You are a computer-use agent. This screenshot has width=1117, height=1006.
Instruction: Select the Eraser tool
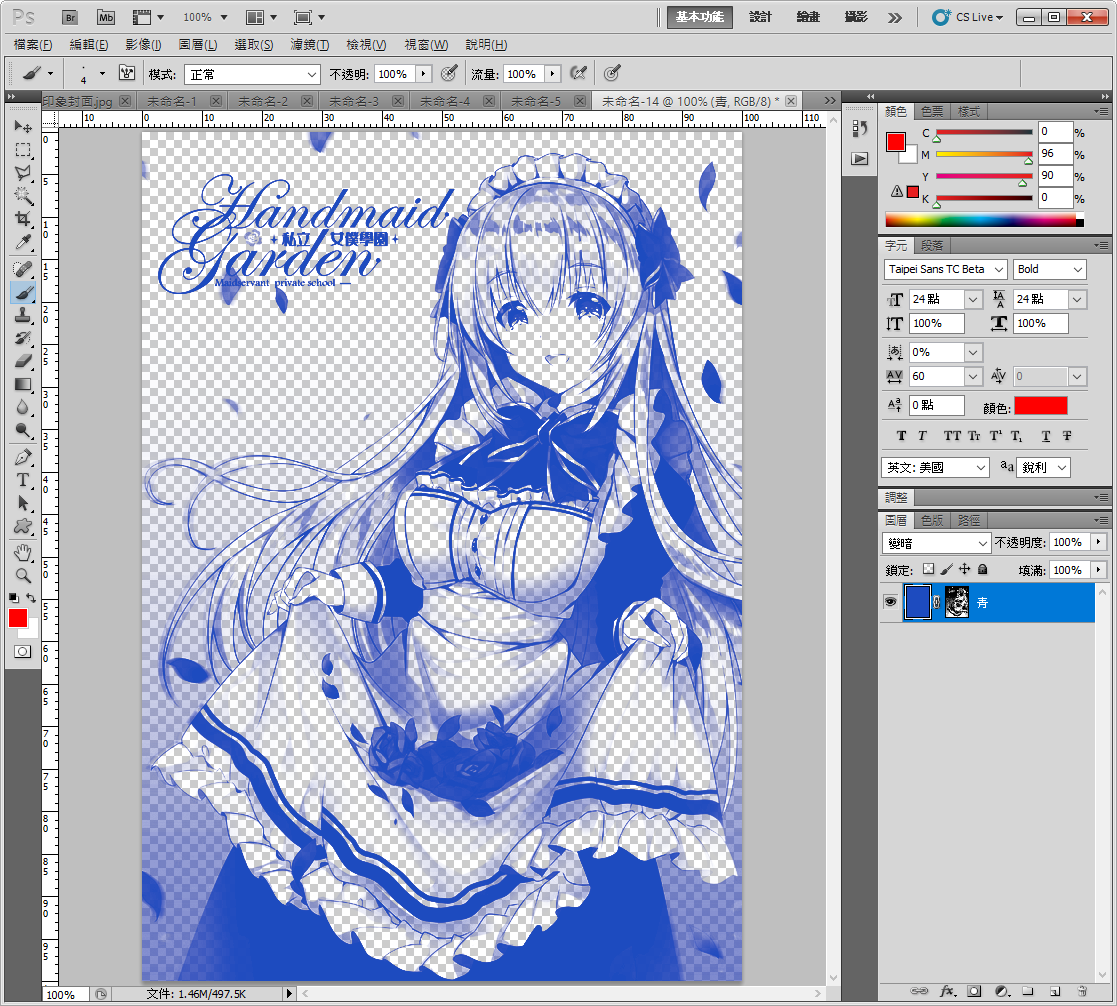tap(23, 361)
